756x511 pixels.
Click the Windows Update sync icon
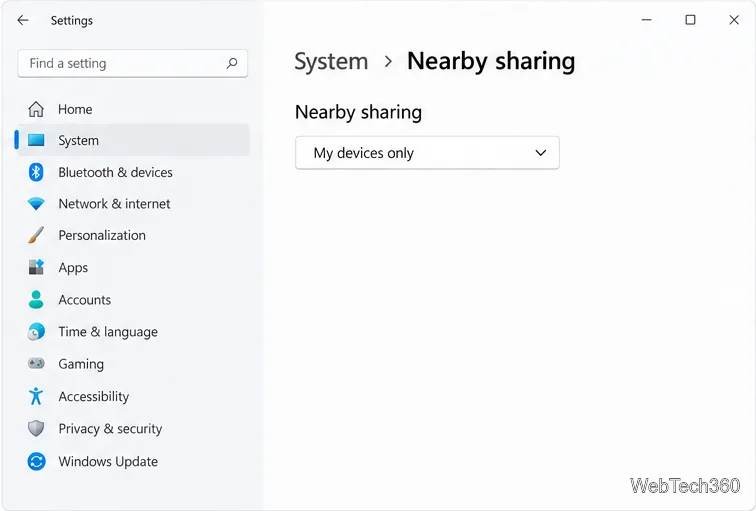coord(36,461)
